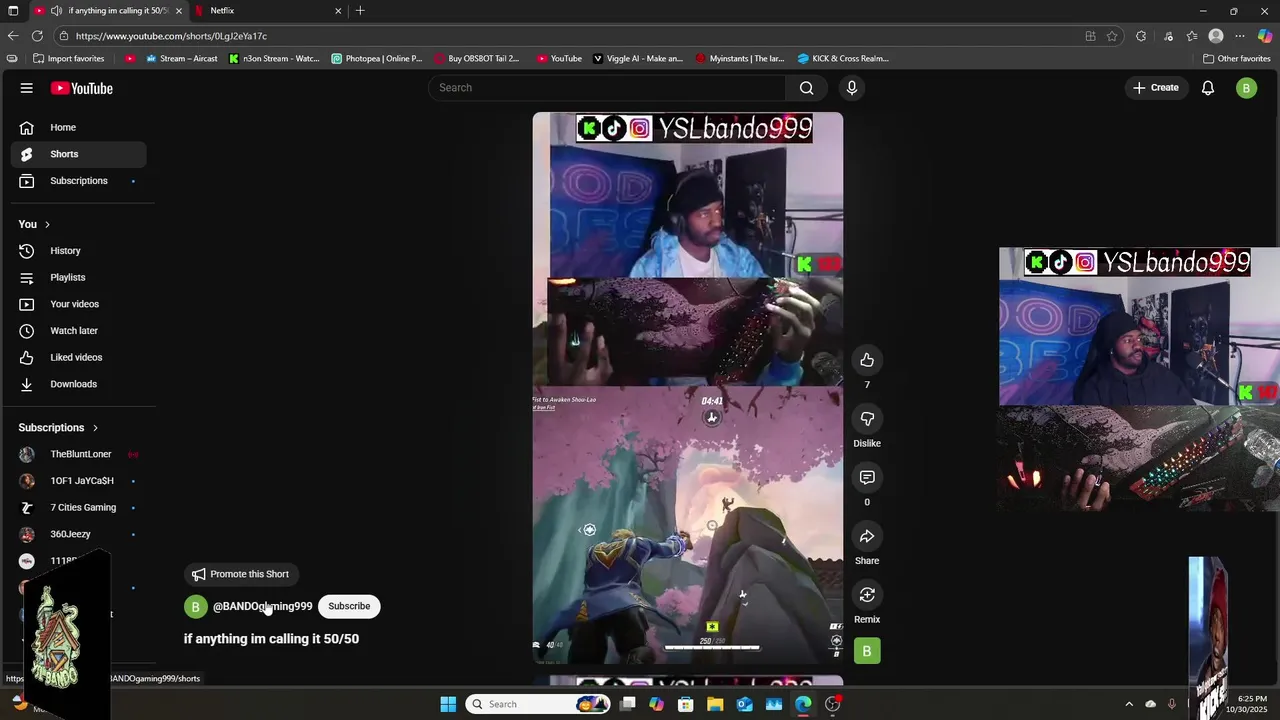This screenshot has width=1280, height=720.
Task: Refresh the page
Action: point(37,36)
